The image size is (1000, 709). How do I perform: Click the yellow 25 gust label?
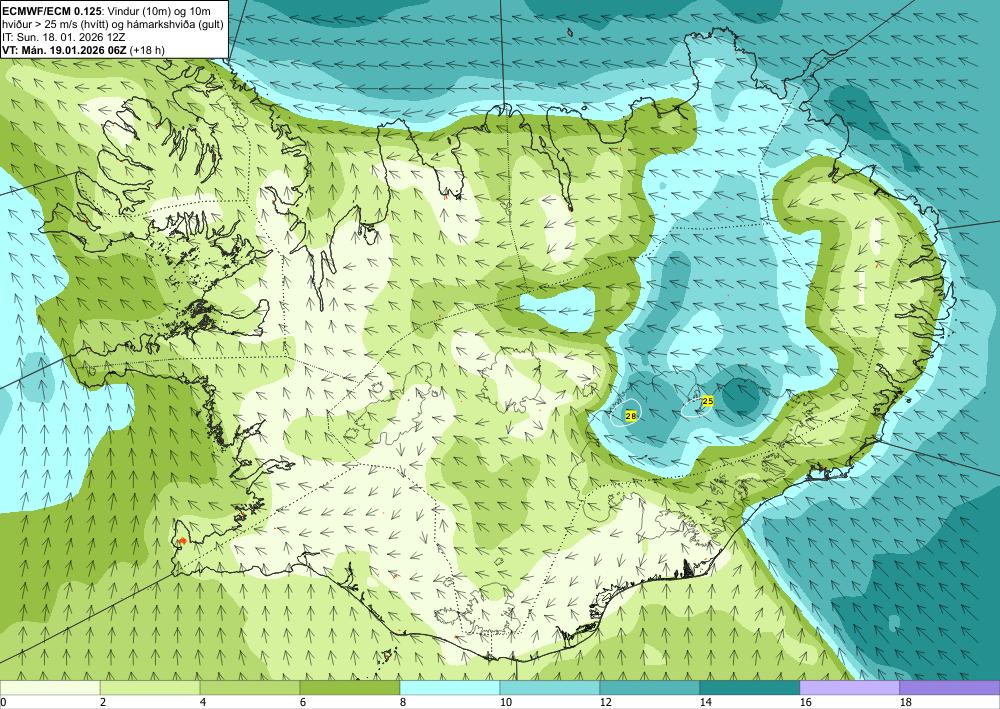click(707, 401)
